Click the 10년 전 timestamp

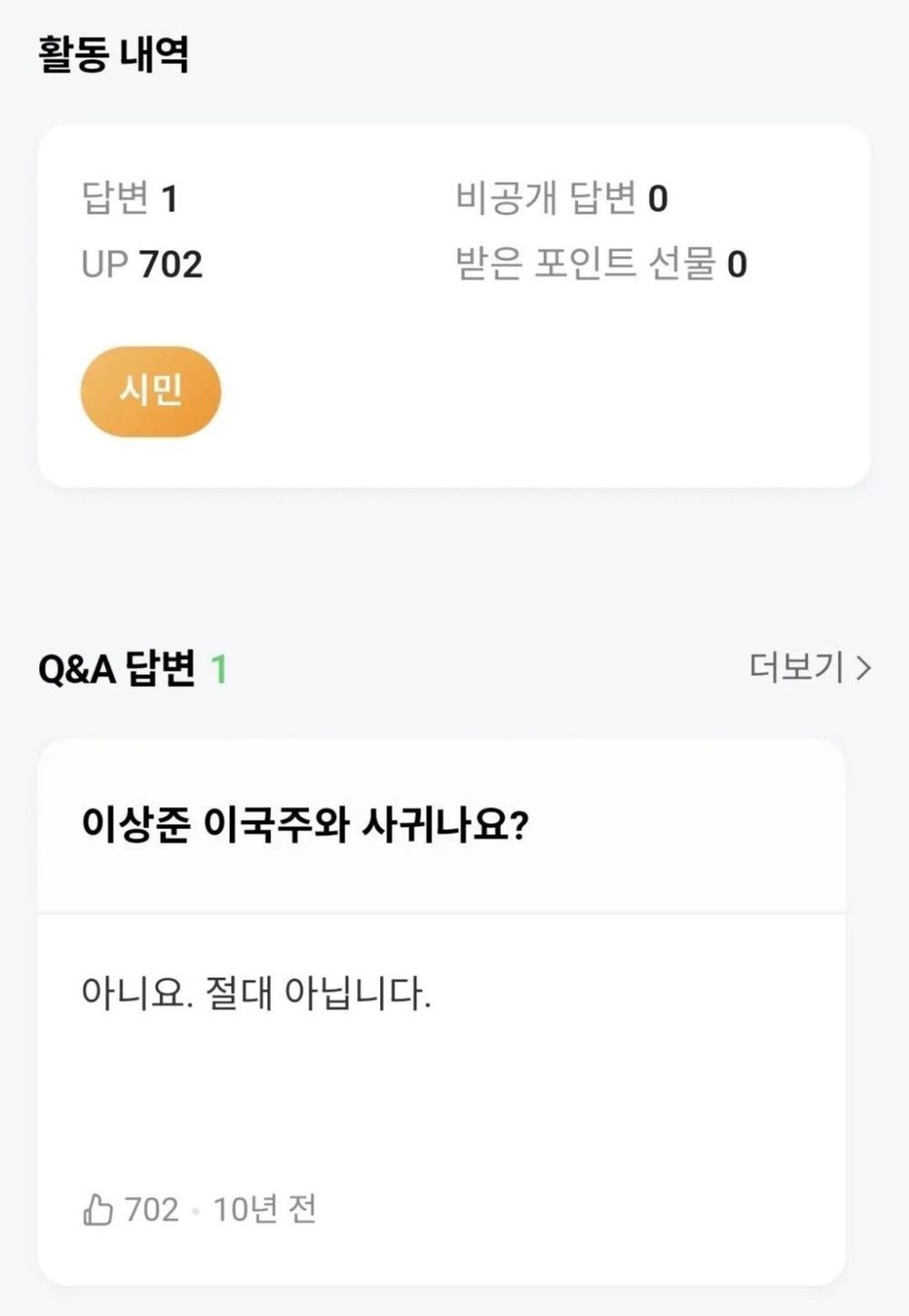tap(265, 1210)
